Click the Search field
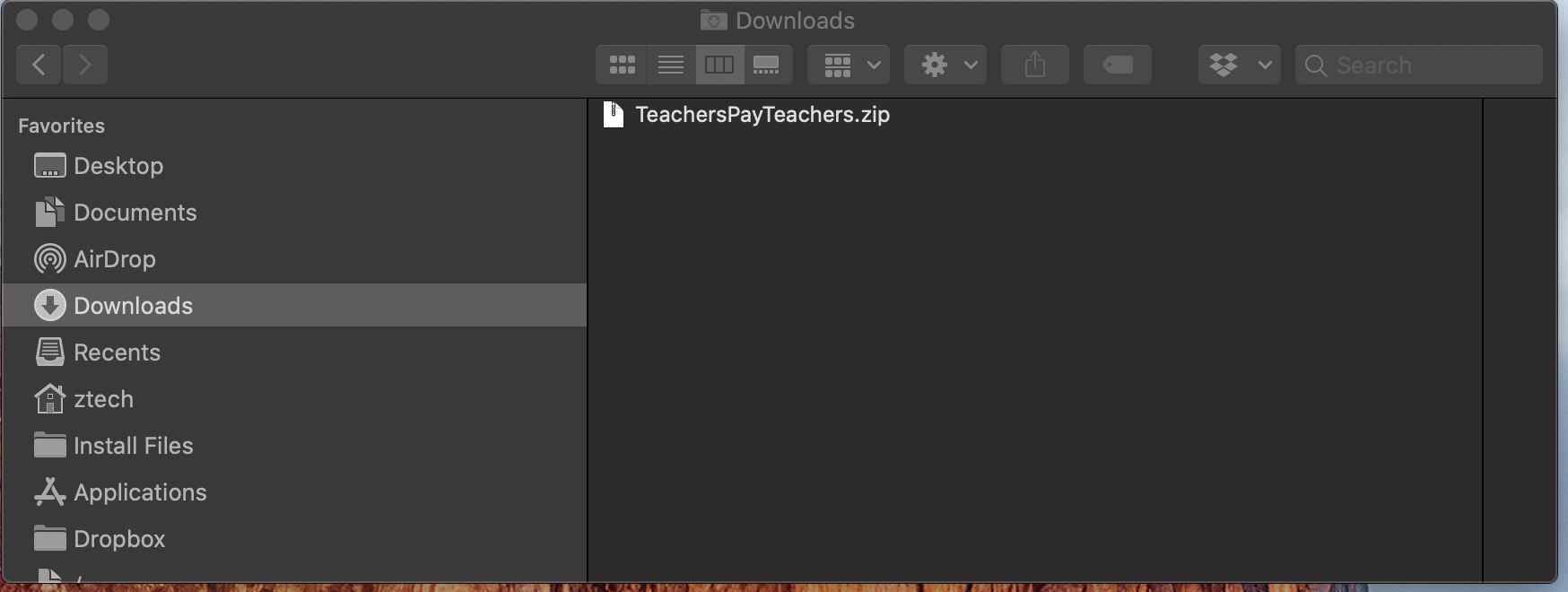Image resolution: width=1568 pixels, height=592 pixels. pos(1419,65)
